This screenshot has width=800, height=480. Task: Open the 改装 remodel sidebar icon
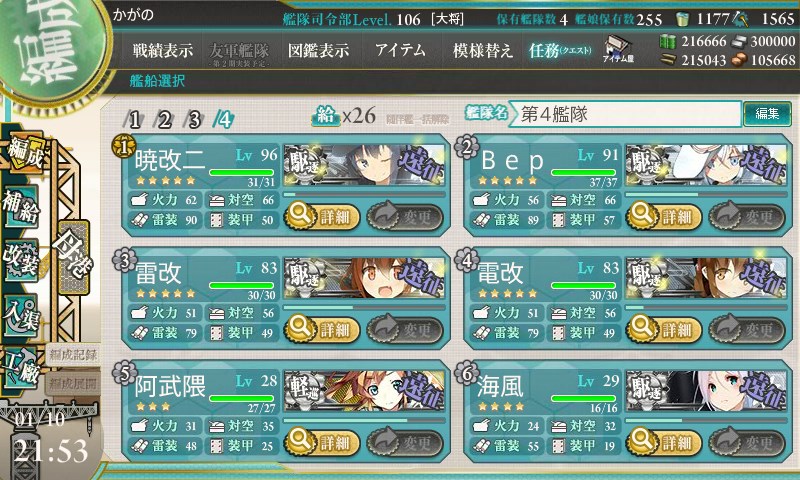21,260
